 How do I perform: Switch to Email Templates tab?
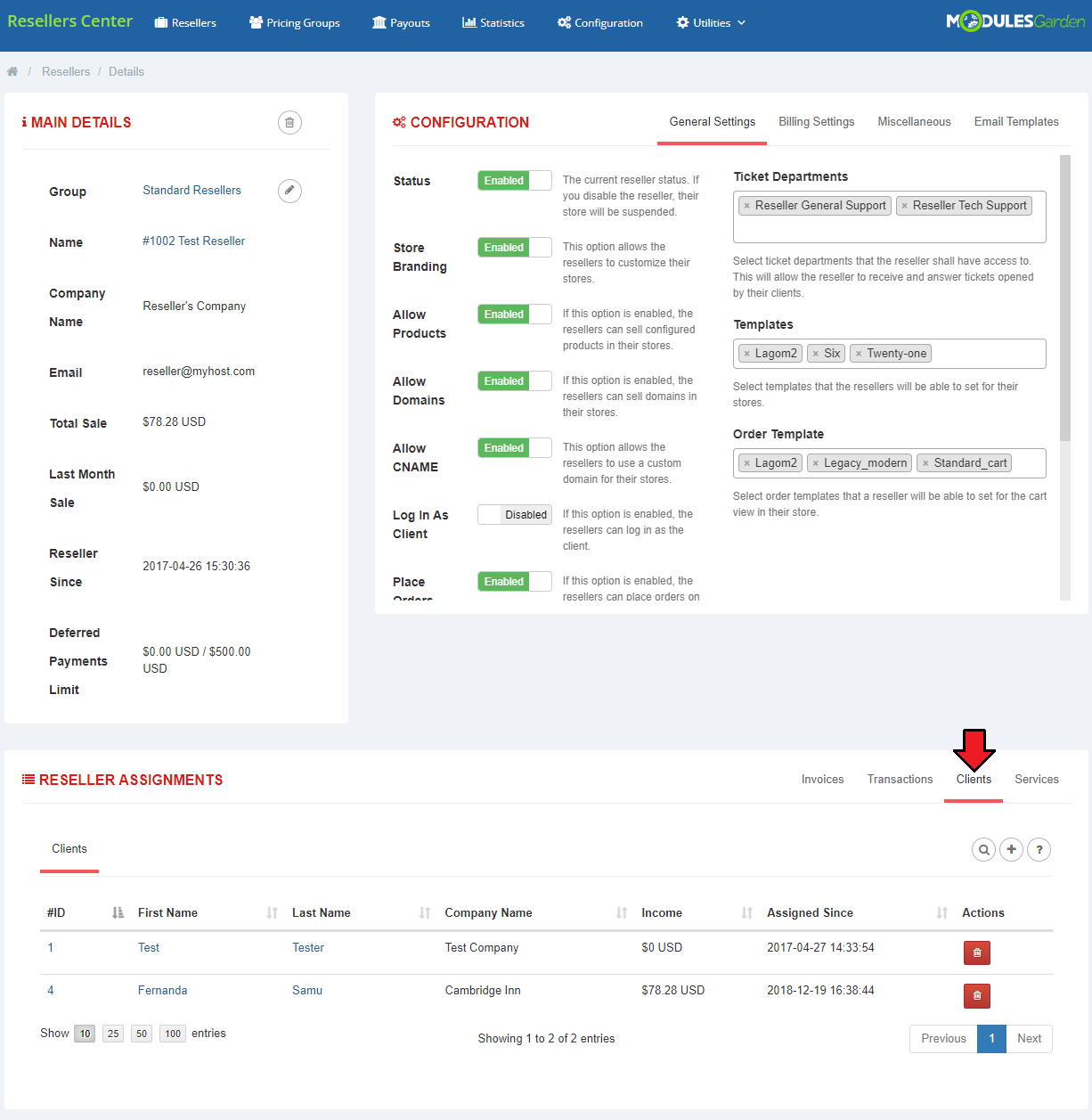pos(1016,122)
